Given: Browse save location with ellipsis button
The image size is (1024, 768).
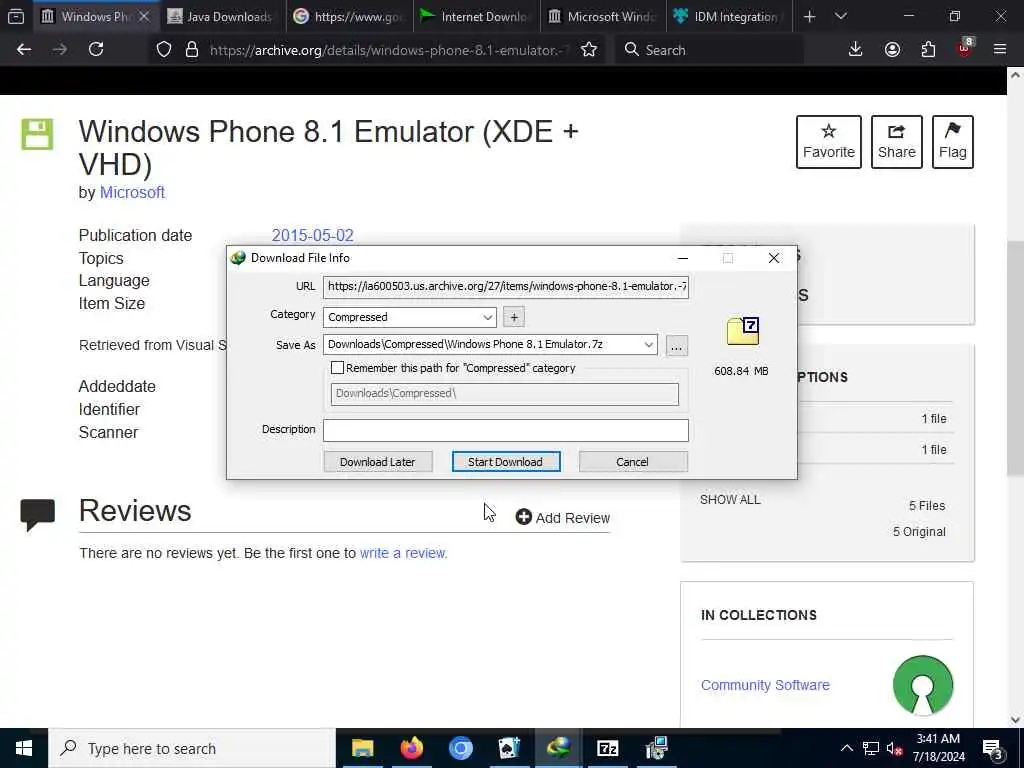Looking at the screenshot, I should [x=677, y=345].
